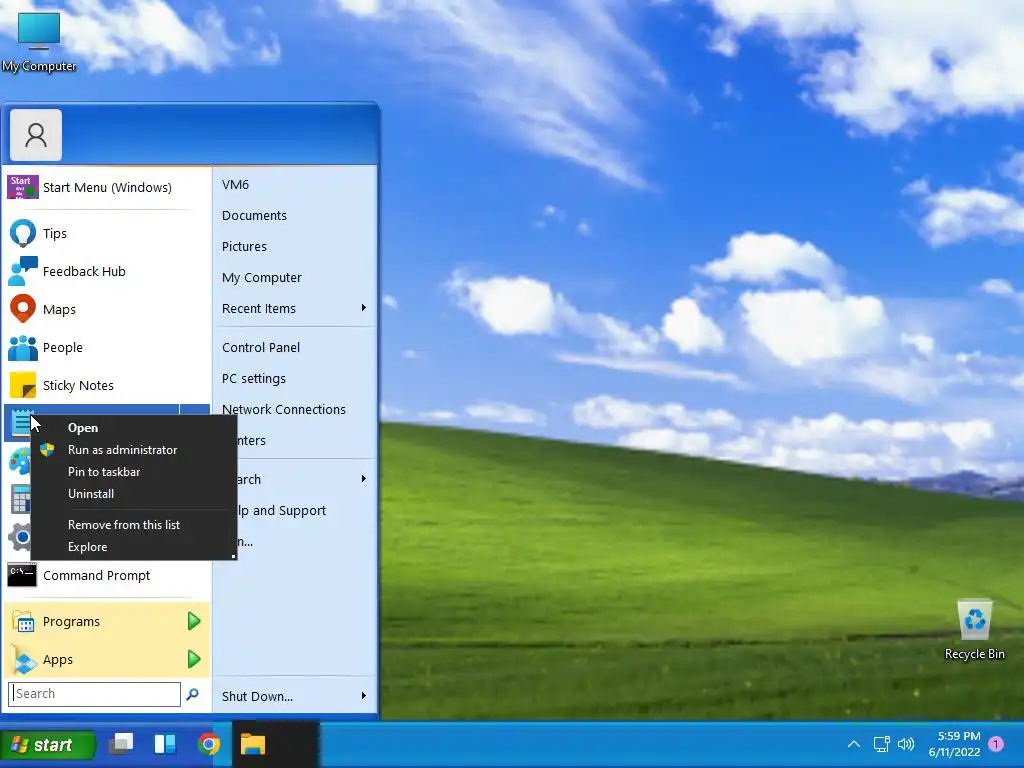Choose Pin to taskbar
The image size is (1024, 768).
134,472
